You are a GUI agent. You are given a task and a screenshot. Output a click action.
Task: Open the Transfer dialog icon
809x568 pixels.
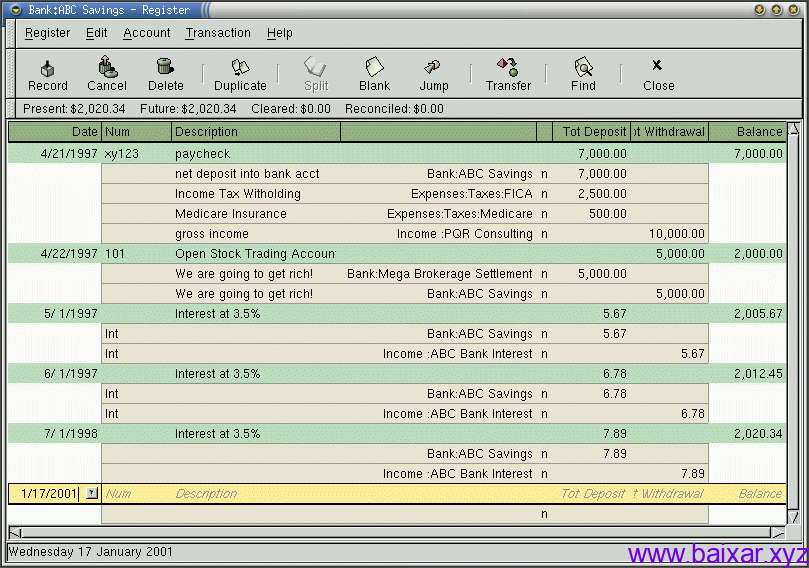[x=508, y=68]
